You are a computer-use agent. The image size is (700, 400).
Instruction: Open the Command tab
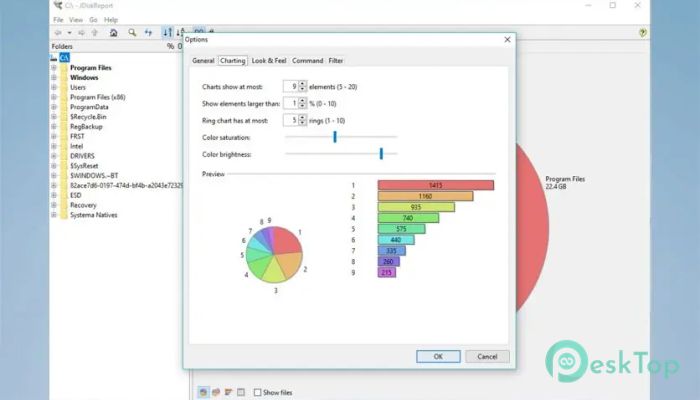point(308,61)
